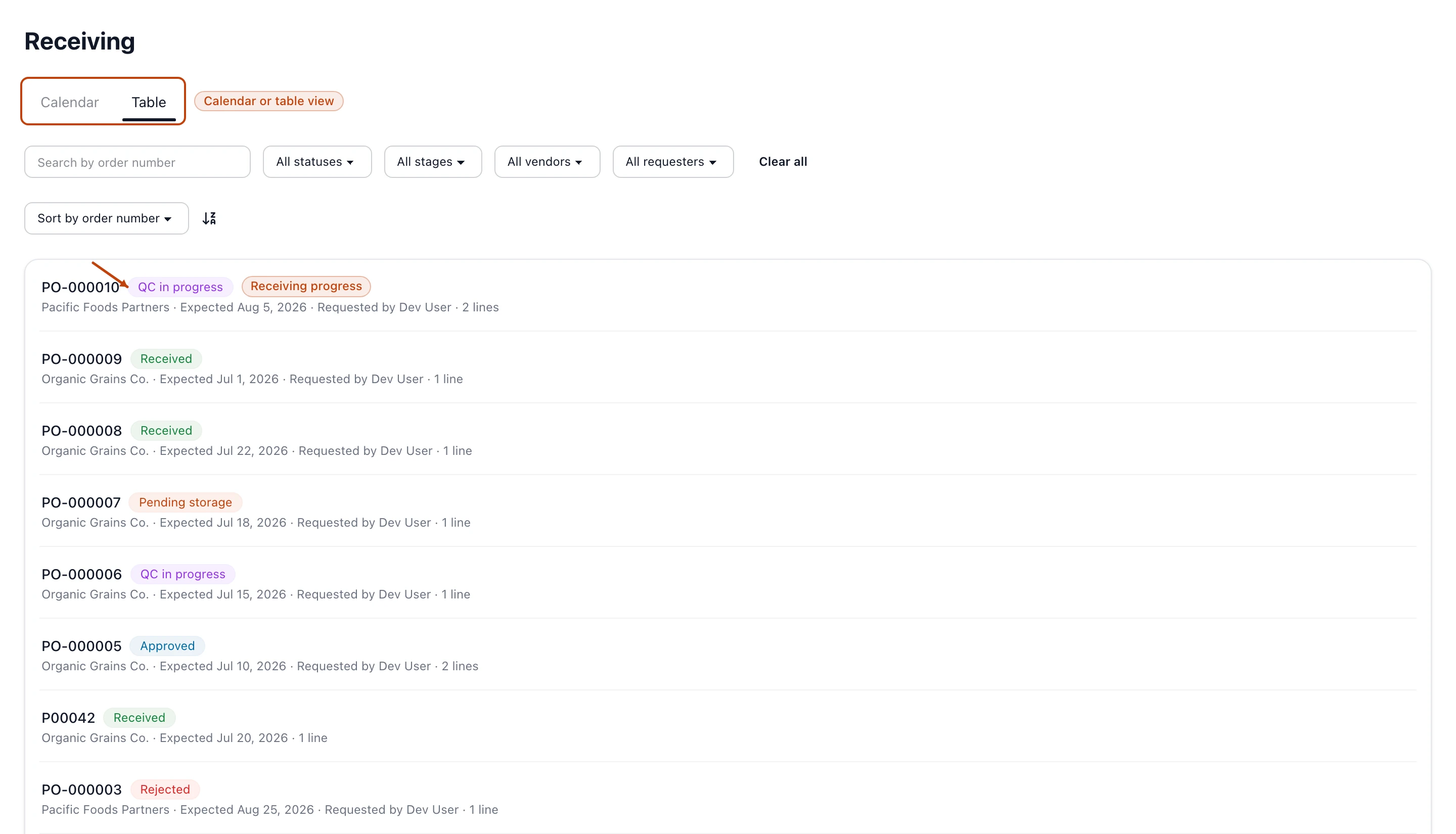Open order PO-000009
The image size is (1456, 834).
pos(81,359)
